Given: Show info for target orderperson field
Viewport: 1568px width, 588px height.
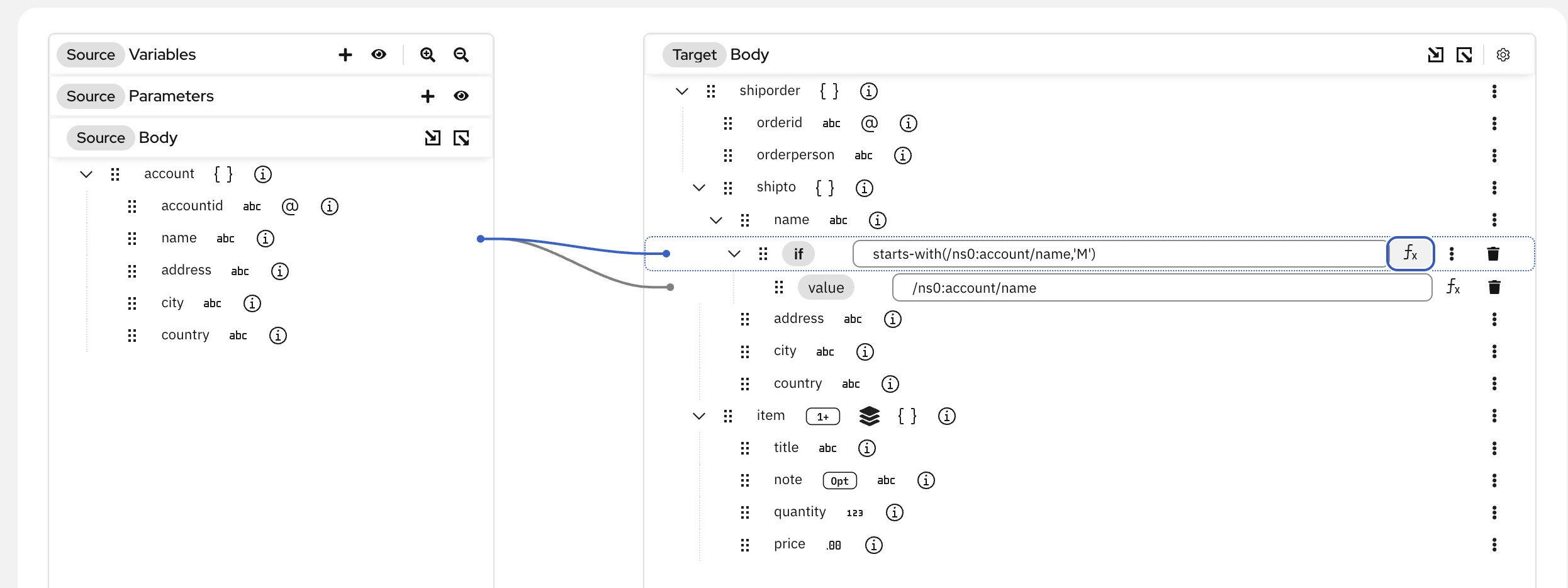Looking at the screenshot, I should click(903, 155).
